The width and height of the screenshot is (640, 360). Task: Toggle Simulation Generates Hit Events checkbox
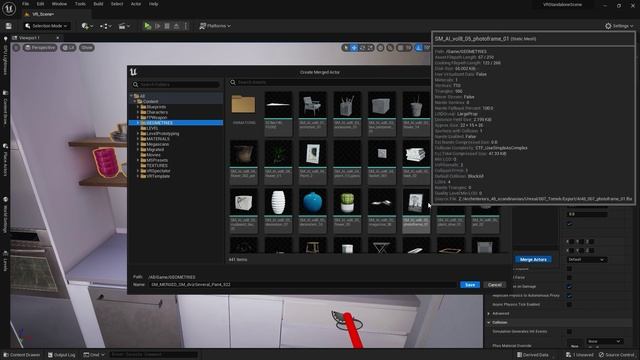569,331
